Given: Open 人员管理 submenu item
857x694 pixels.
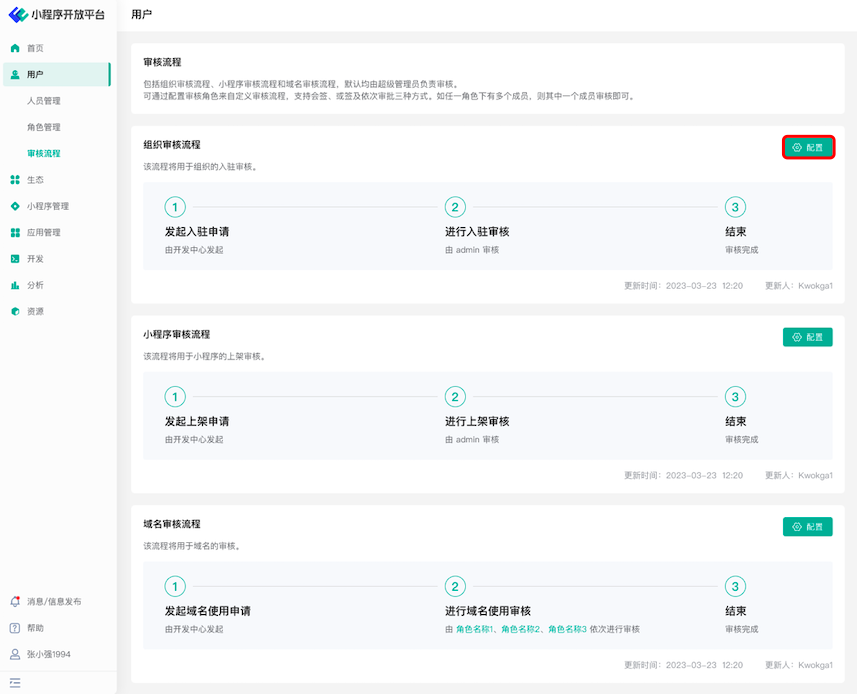Looking at the screenshot, I should tap(44, 101).
